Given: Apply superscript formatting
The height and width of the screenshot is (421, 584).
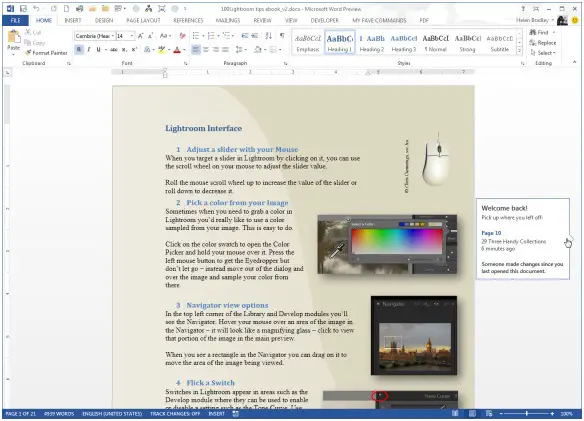Looking at the screenshot, I should click(134, 50).
